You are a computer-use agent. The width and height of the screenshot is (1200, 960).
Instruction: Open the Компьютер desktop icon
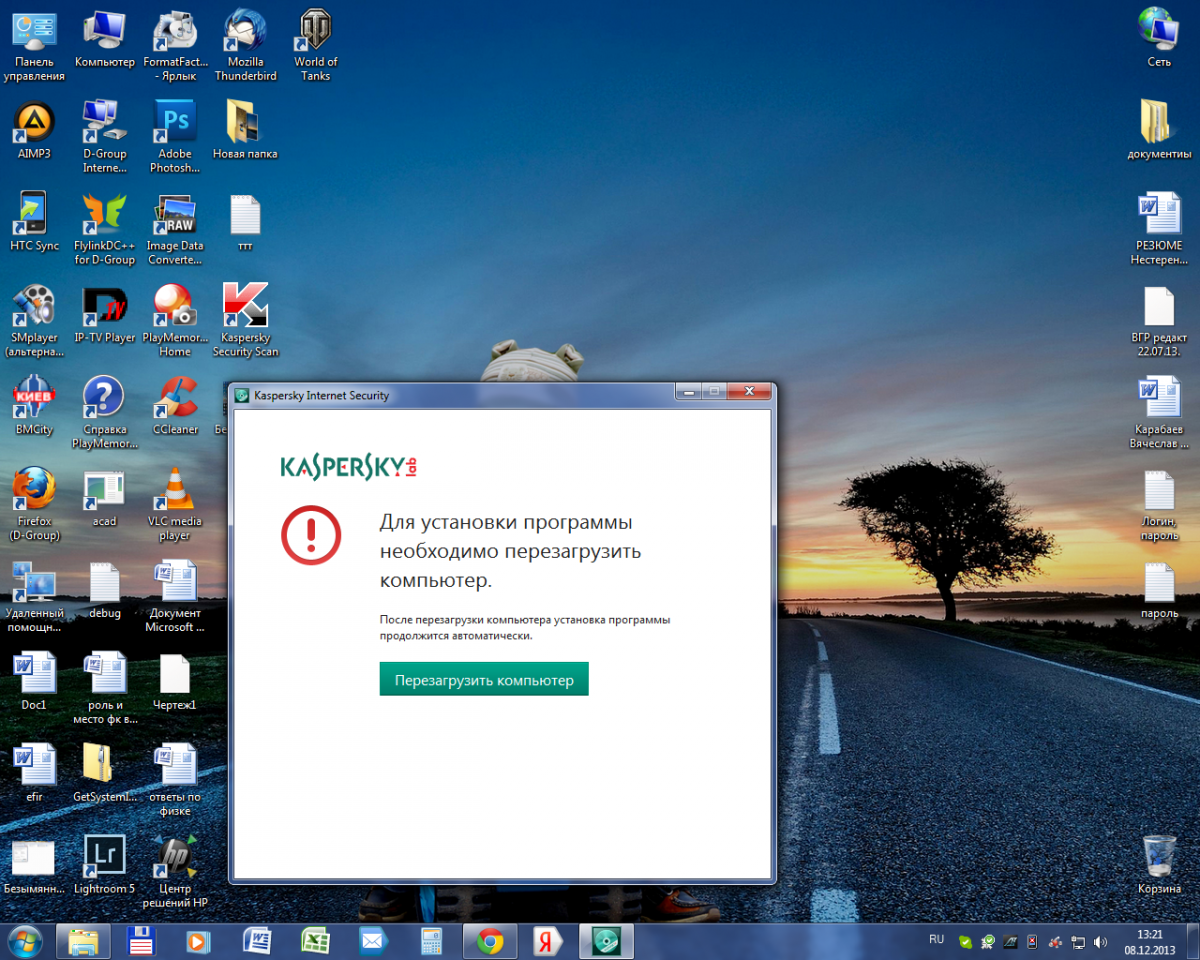click(x=104, y=38)
